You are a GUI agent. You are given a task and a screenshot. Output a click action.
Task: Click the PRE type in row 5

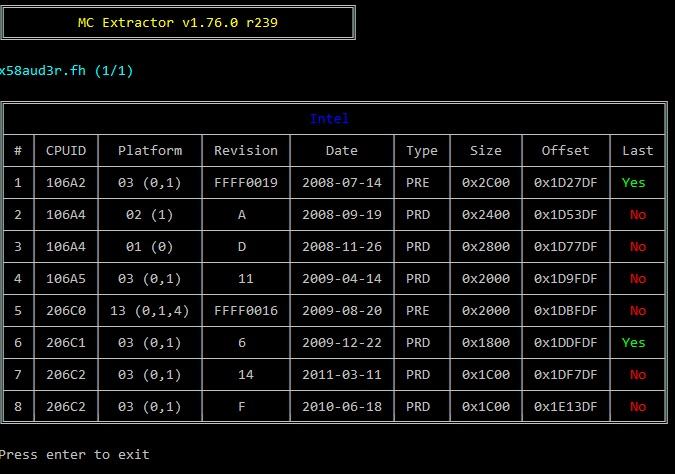click(x=418, y=310)
